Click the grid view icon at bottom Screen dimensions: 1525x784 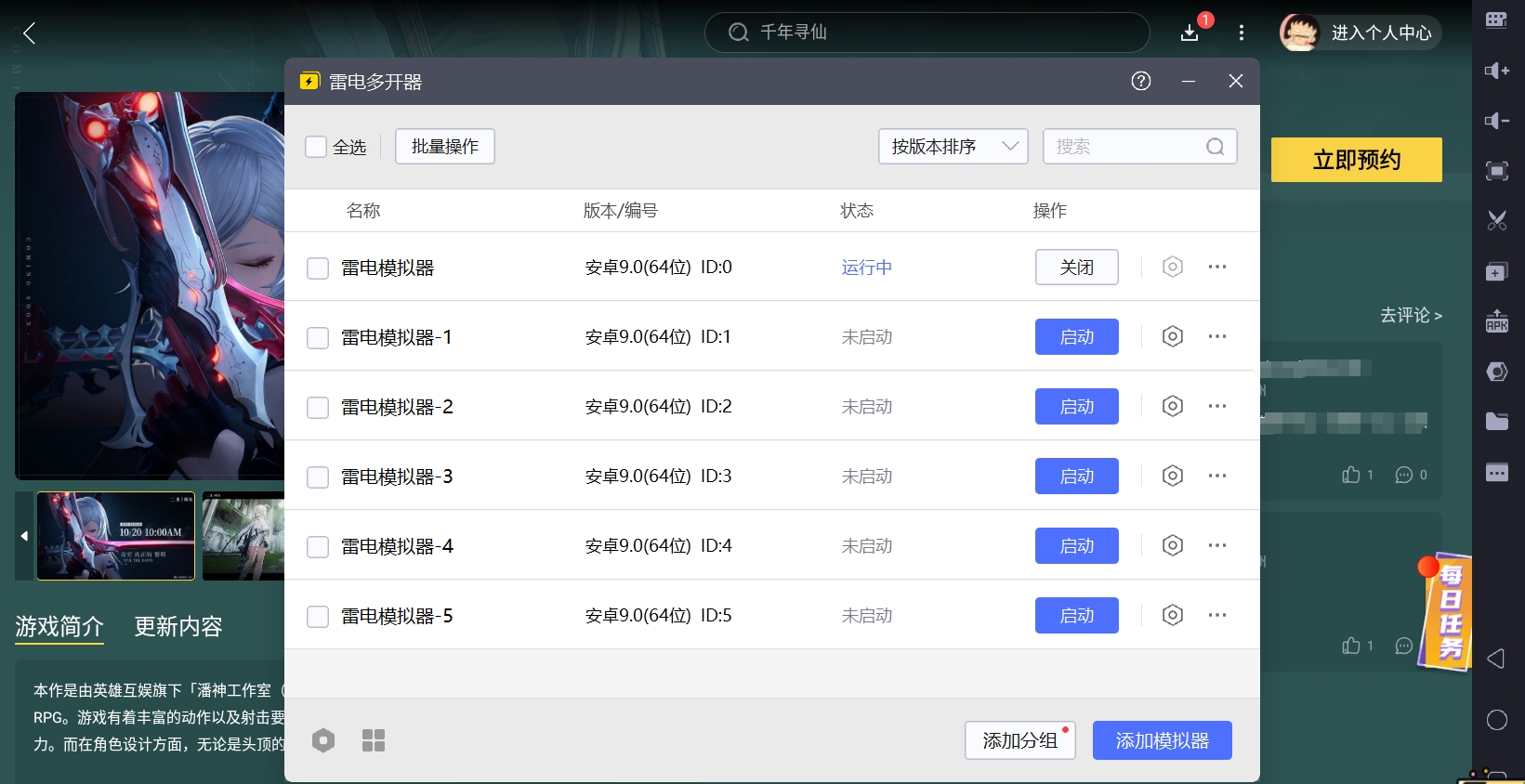(x=374, y=740)
